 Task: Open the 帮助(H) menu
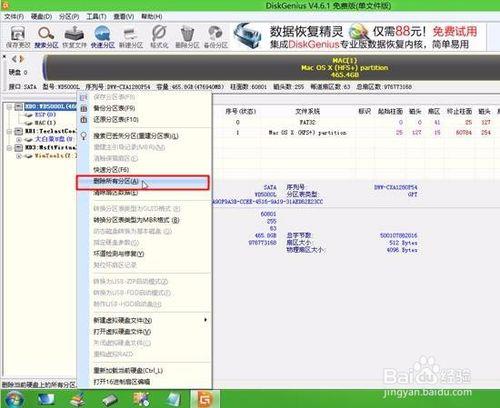(152, 16)
